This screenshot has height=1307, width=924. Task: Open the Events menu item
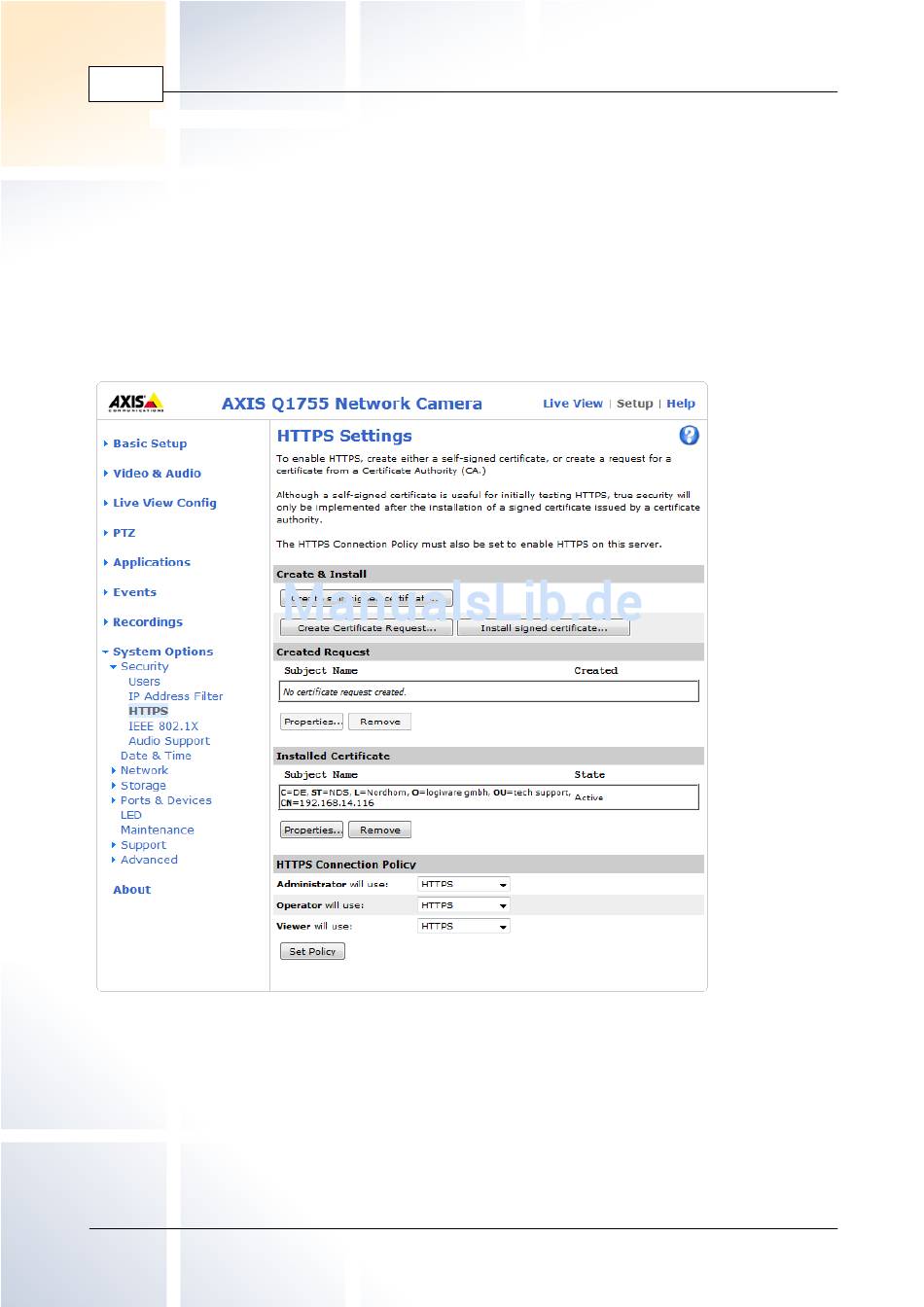pos(134,592)
